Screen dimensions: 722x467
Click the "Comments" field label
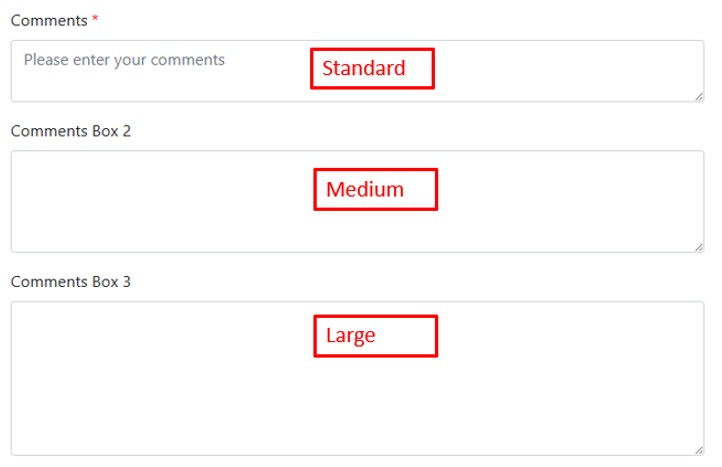(49, 20)
